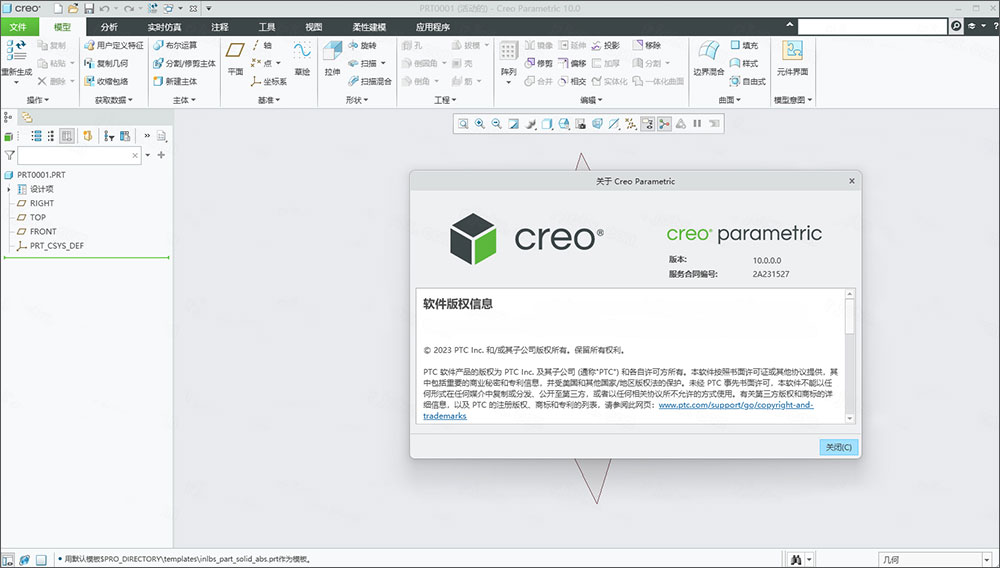
Task: Switch to the 工具 tab
Action: point(267,27)
